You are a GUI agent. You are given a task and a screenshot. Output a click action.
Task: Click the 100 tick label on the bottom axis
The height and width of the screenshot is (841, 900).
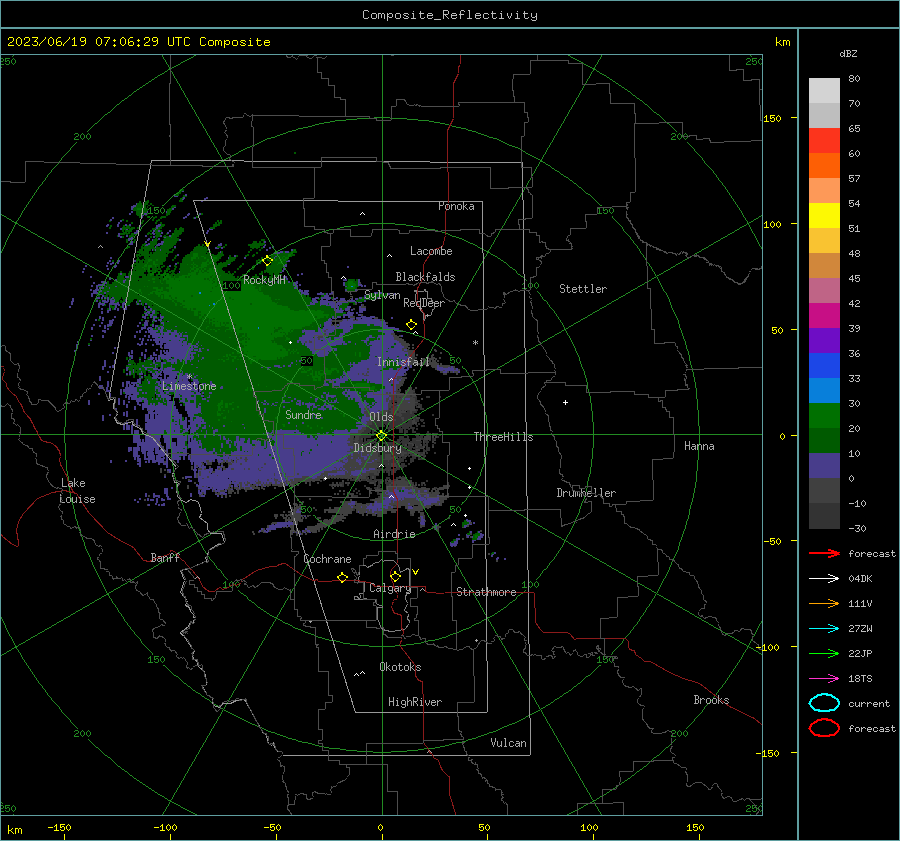pos(589,827)
